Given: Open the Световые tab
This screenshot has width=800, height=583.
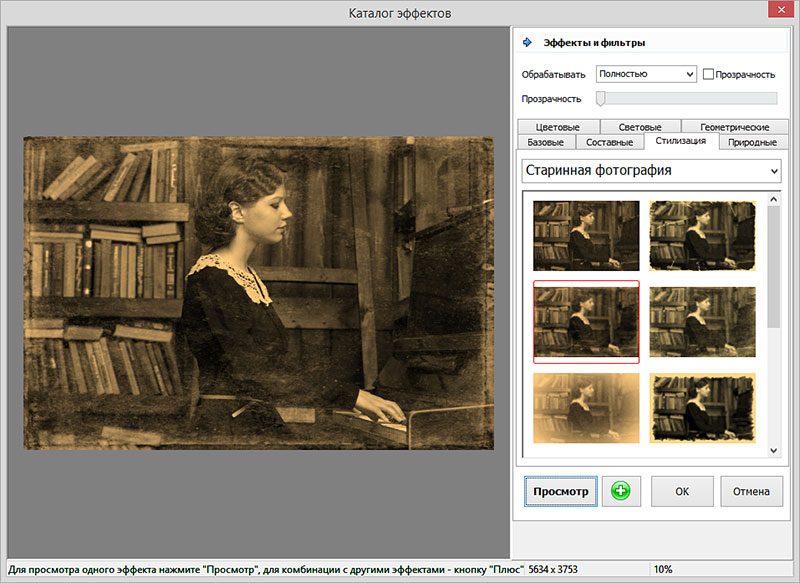Looking at the screenshot, I should 640,127.
